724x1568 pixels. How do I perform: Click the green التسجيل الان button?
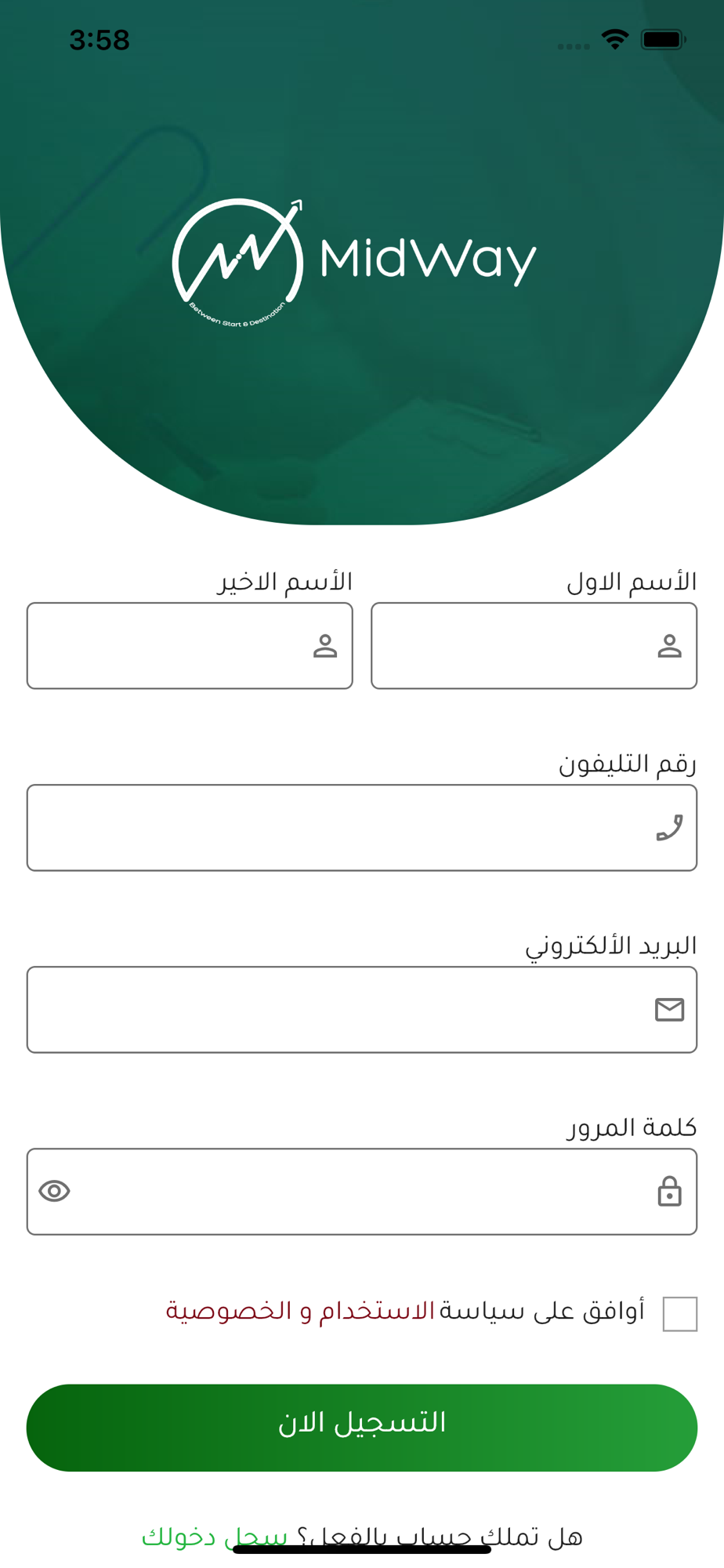pos(362,1428)
